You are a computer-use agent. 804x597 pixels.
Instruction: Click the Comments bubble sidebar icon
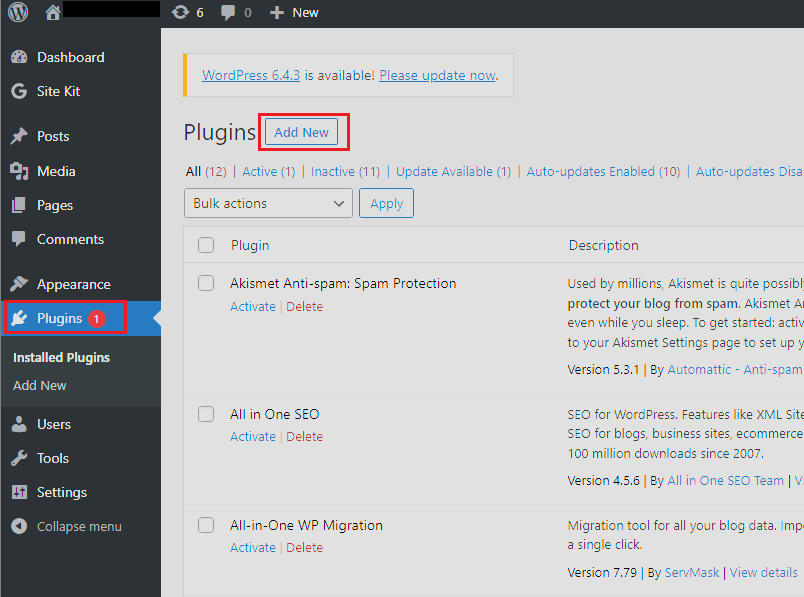pyautogui.click(x=19, y=239)
